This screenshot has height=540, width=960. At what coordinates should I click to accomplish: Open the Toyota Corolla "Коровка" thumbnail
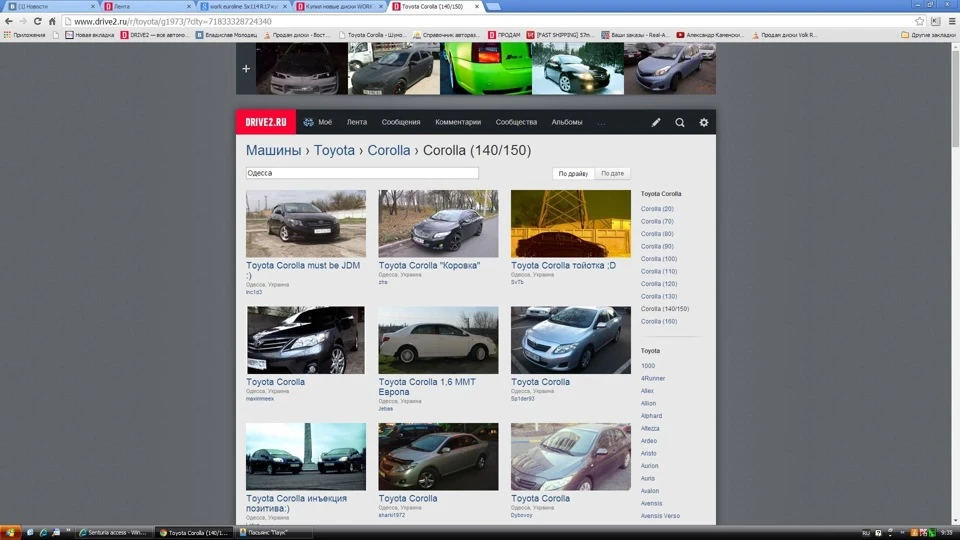tap(438, 223)
